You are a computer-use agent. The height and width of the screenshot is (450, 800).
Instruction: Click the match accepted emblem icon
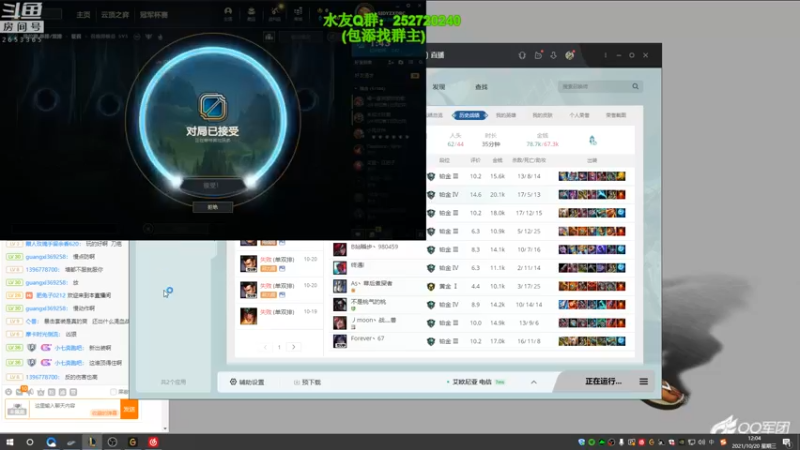tap(213, 107)
